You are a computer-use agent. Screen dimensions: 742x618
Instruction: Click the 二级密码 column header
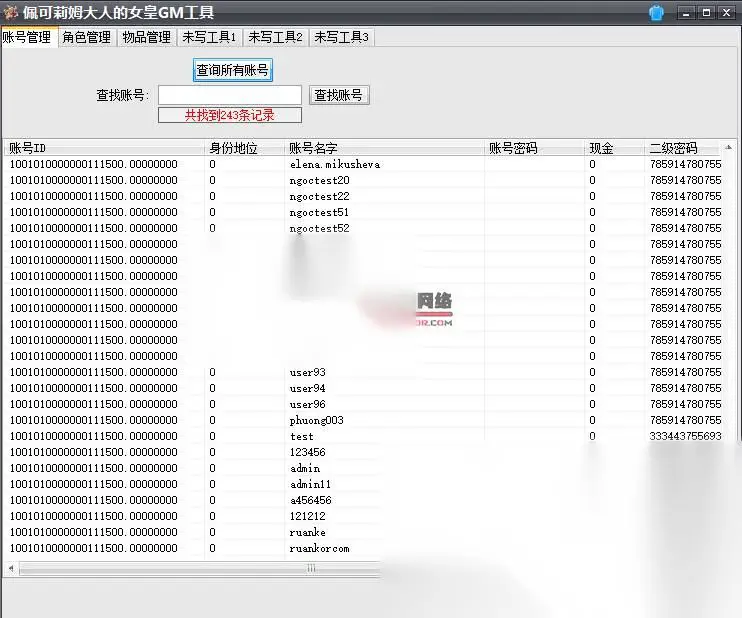pos(683,148)
